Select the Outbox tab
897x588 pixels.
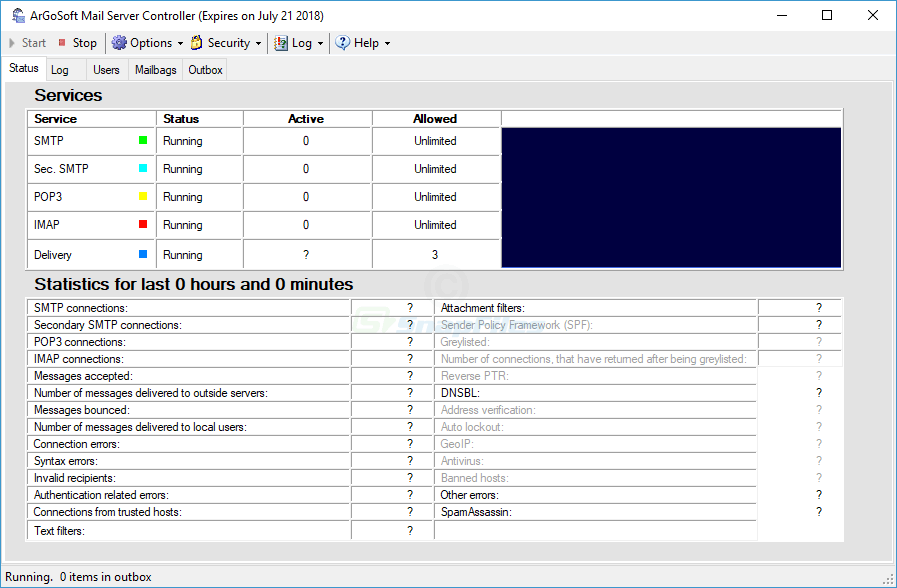coord(204,69)
